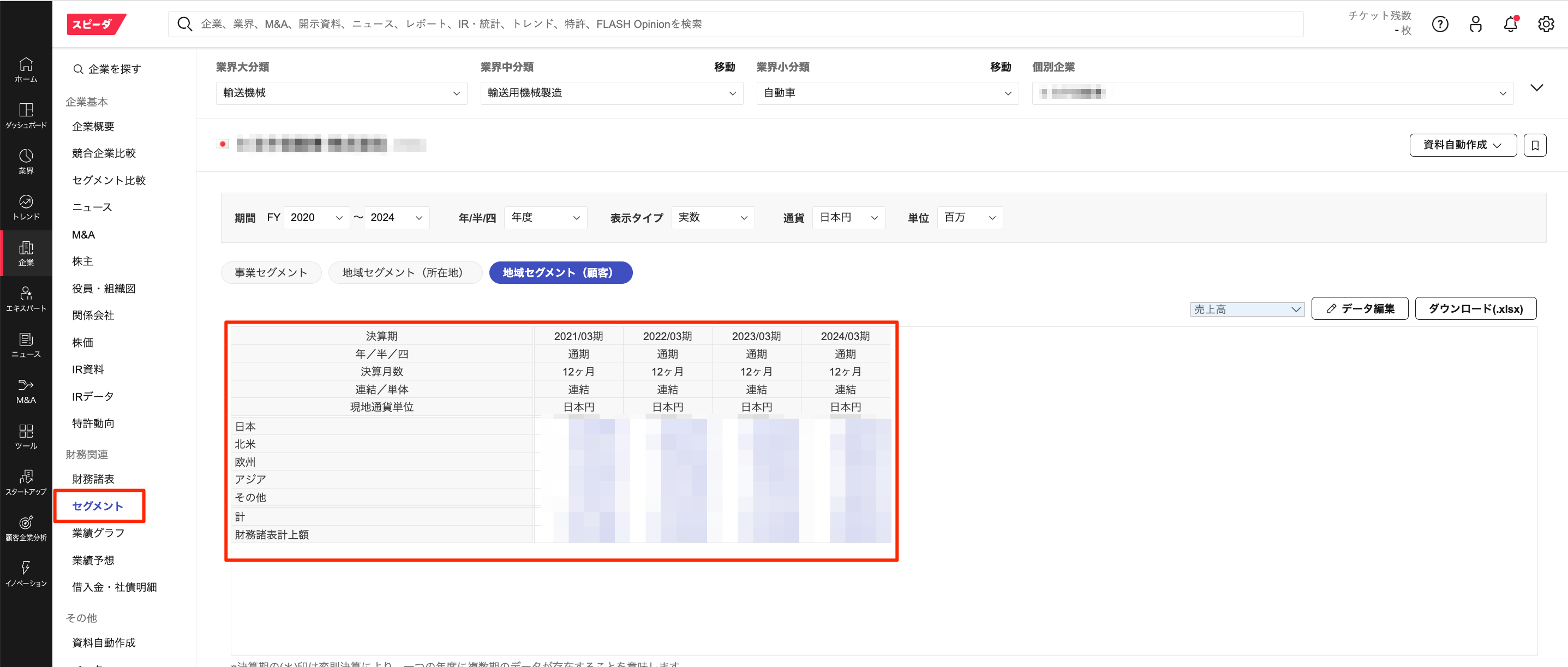This screenshot has height=667, width=1568.
Task: Go to エキスパート in left sidebar
Action: (x=26, y=299)
